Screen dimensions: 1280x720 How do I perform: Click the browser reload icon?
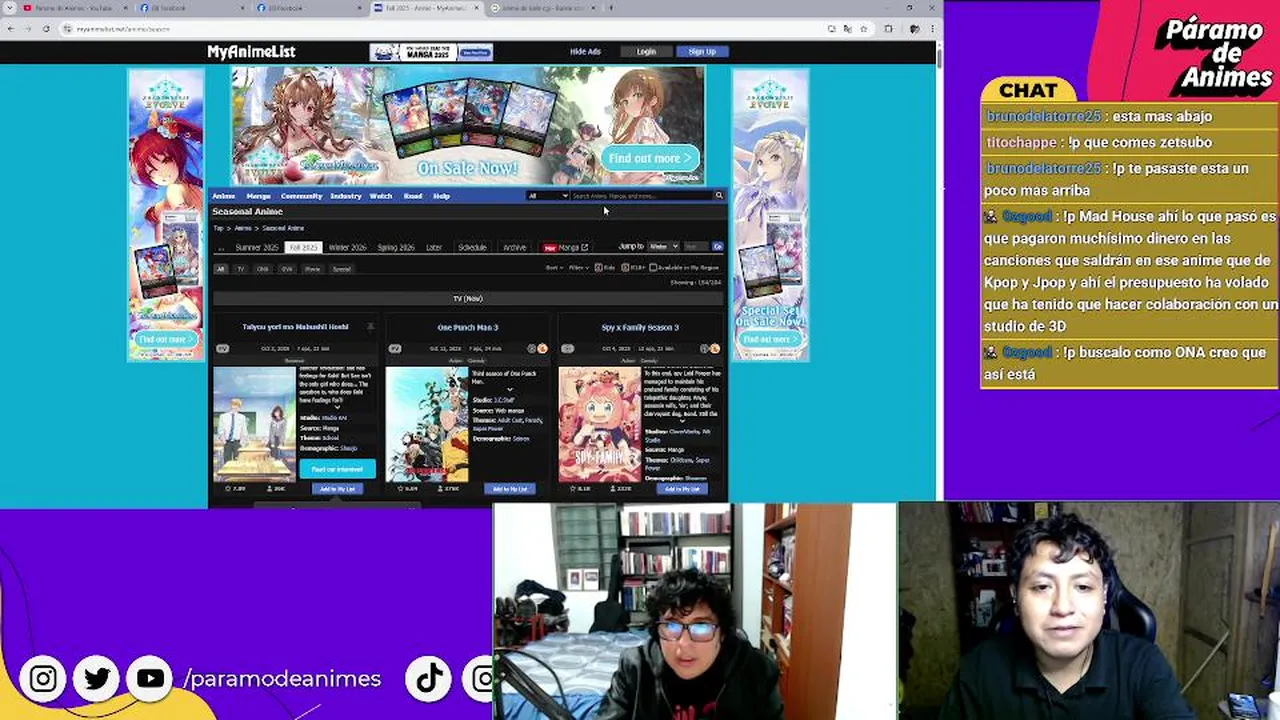(46, 29)
